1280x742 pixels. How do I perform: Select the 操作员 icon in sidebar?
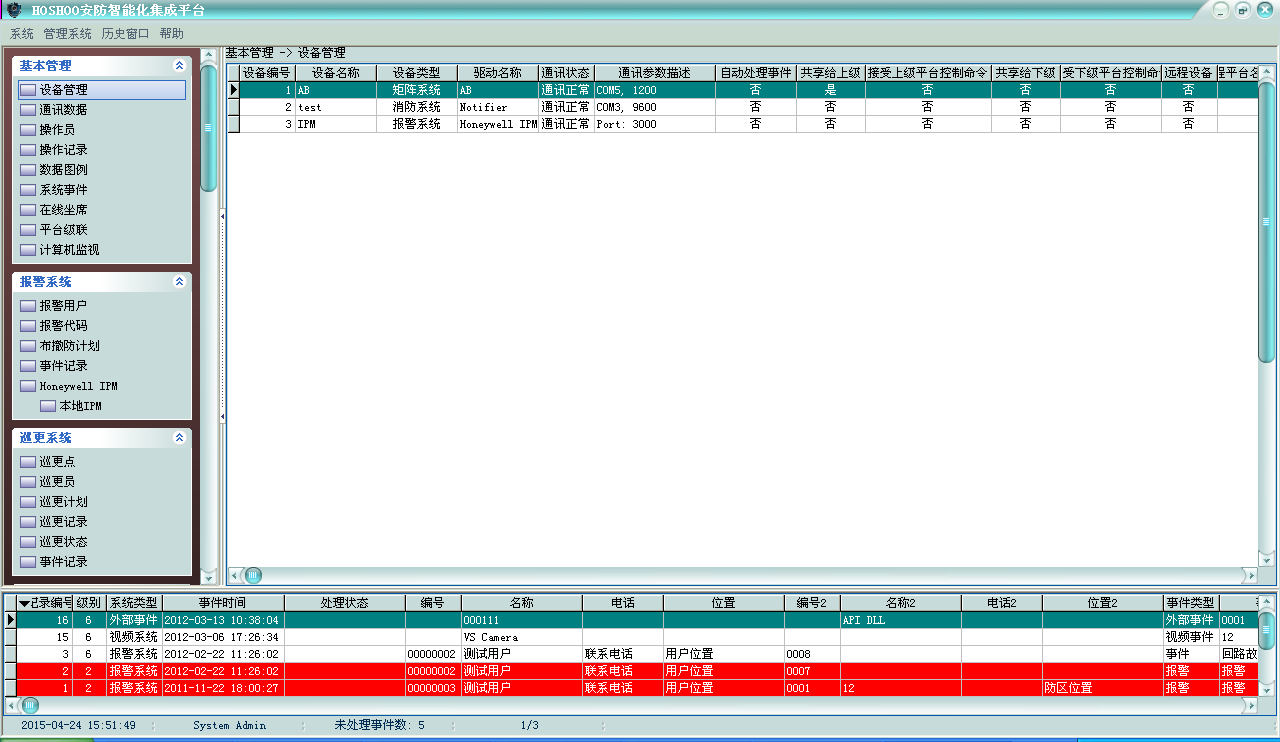(x=28, y=130)
